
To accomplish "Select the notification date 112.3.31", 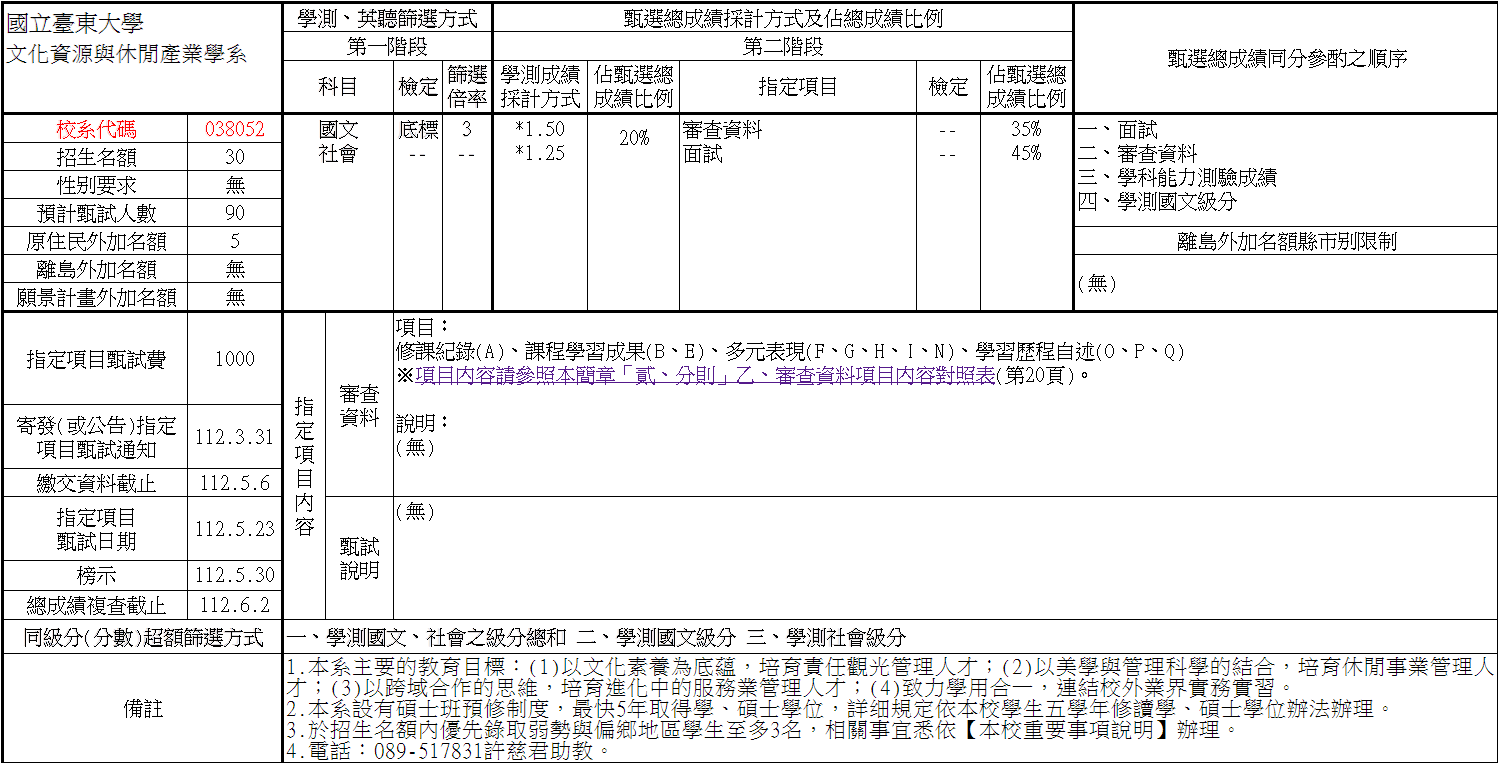I will click(x=235, y=437).
